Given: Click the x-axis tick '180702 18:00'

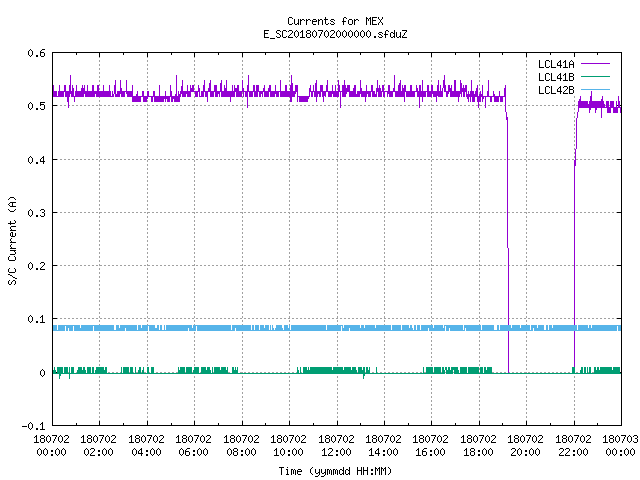Looking at the screenshot, I should [x=478, y=445].
